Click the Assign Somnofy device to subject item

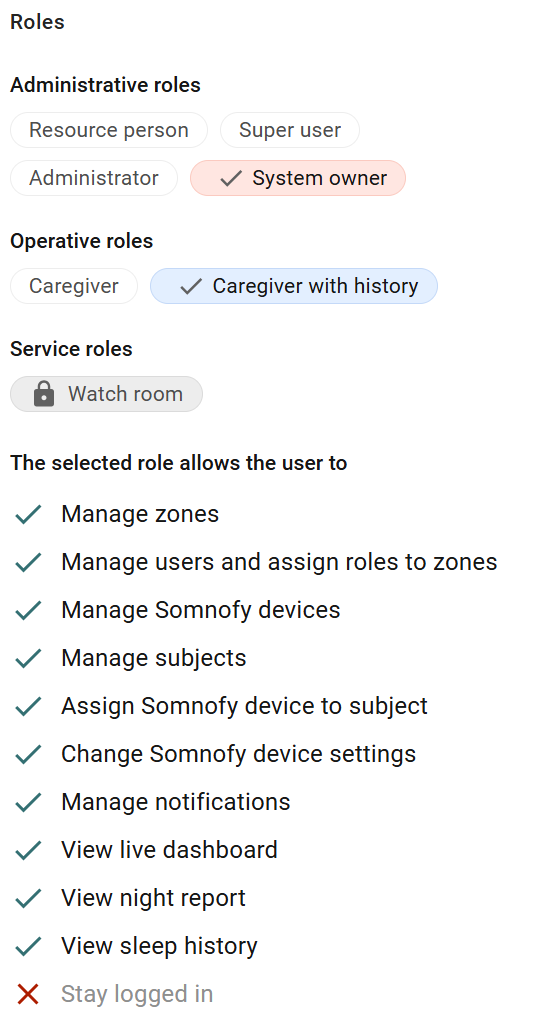(x=244, y=706)
